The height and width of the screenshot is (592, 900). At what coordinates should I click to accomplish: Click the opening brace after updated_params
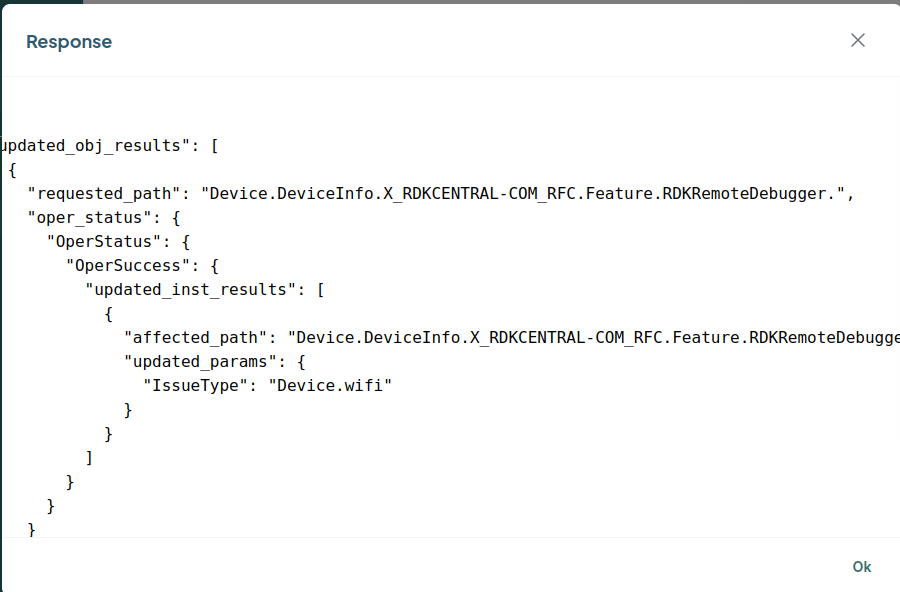tap(302, 362)
